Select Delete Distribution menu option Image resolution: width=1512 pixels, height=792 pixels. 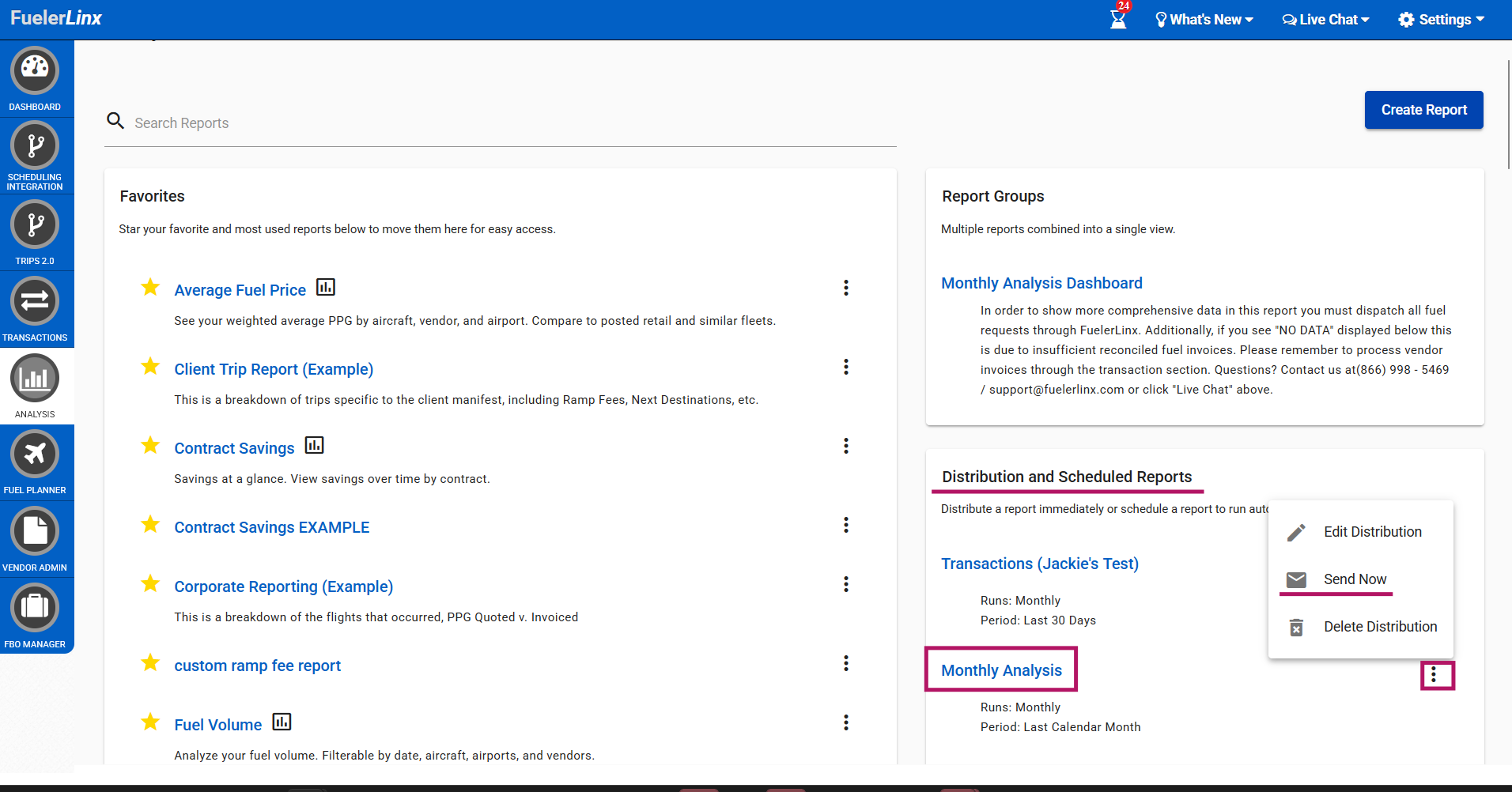1361,627
